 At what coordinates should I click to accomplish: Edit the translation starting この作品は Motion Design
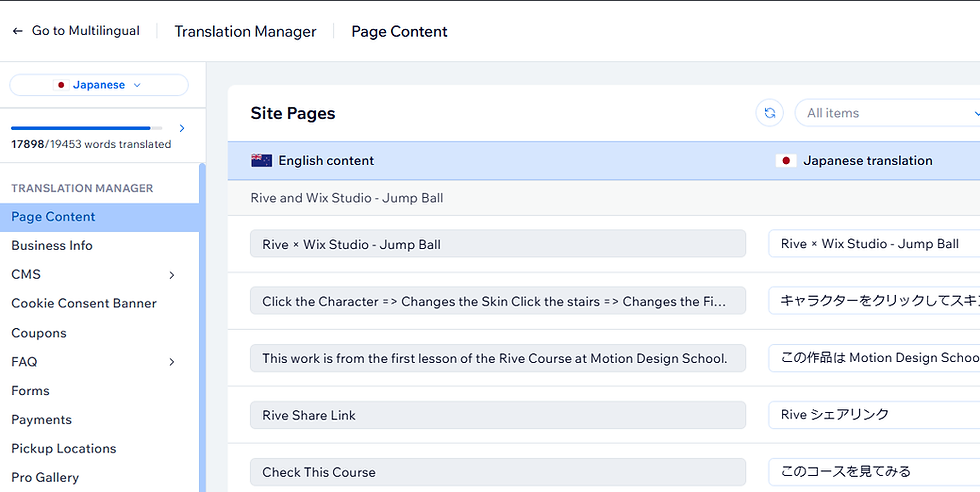[x=874, y=358]
